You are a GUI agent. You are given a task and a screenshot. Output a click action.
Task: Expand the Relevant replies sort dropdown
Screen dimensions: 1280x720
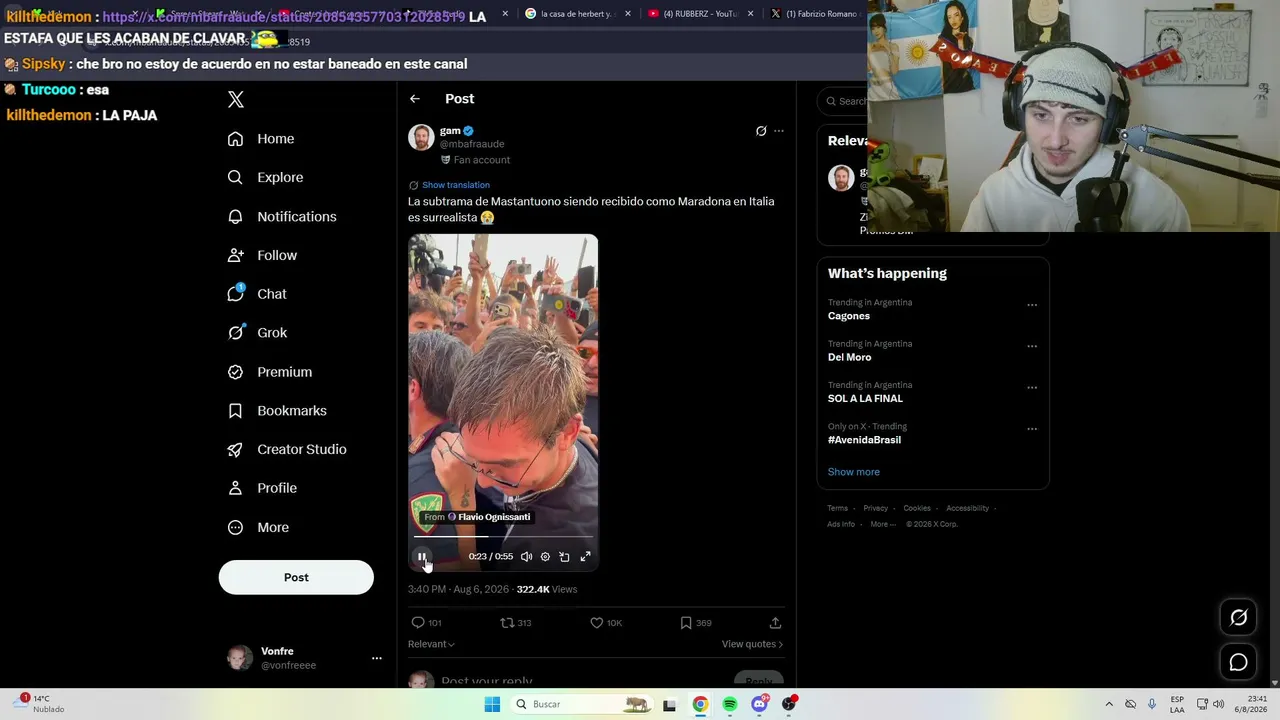click(x=431, y=644)
